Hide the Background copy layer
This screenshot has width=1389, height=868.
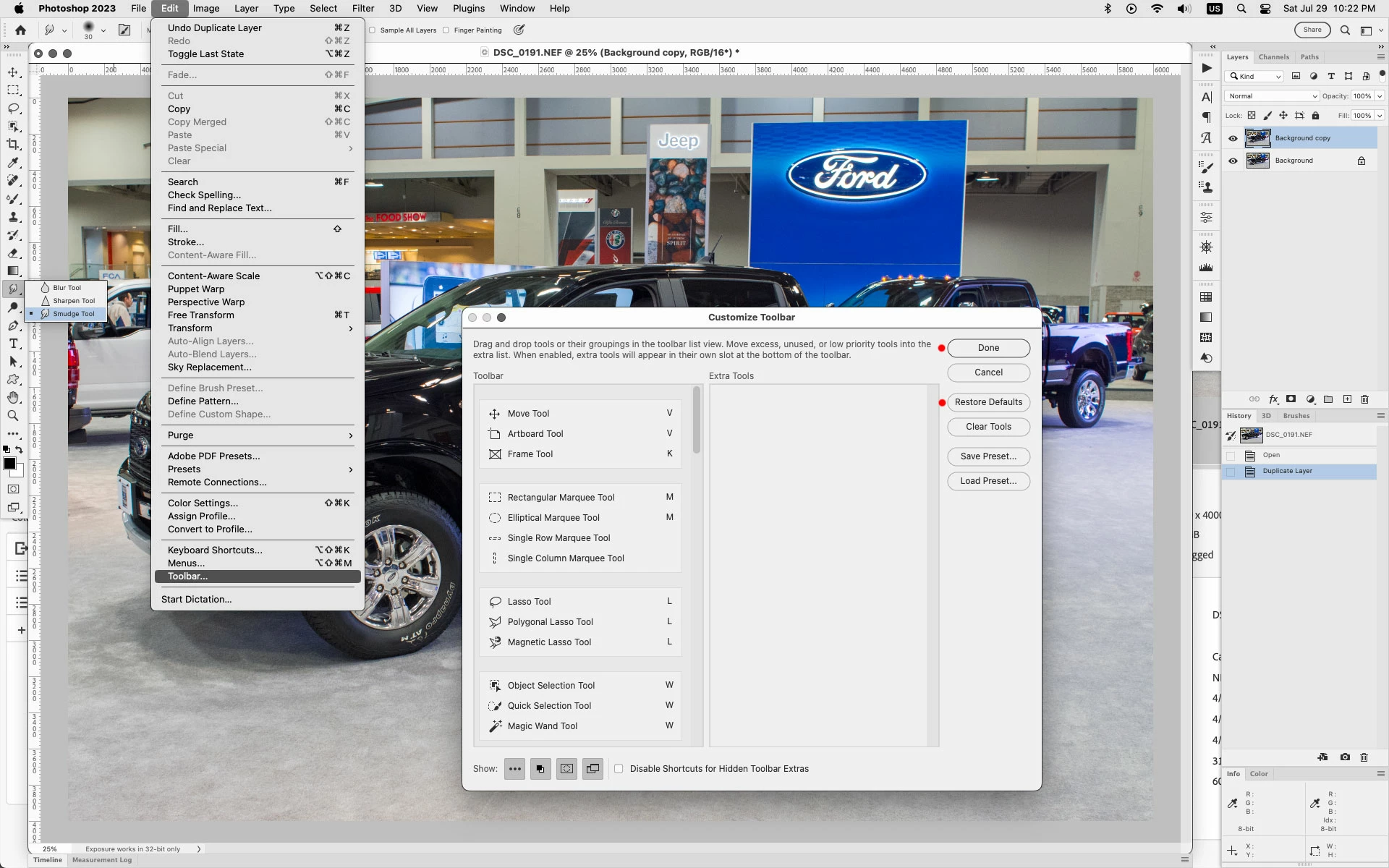click(x=1233, y=138)
